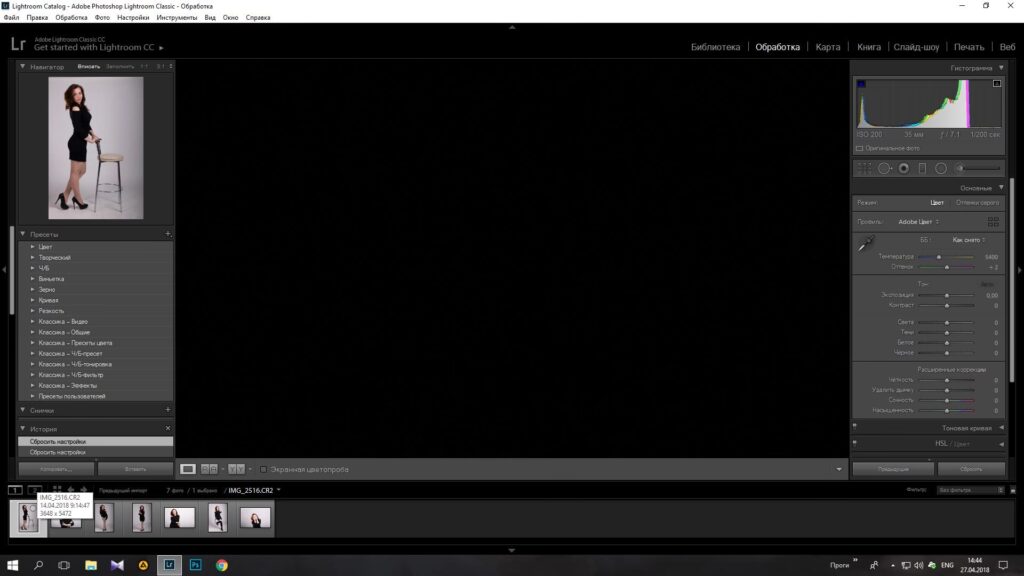Pick the Radial Filter tool
This screenshot has width=1024, height=576.
pos(941,168)
